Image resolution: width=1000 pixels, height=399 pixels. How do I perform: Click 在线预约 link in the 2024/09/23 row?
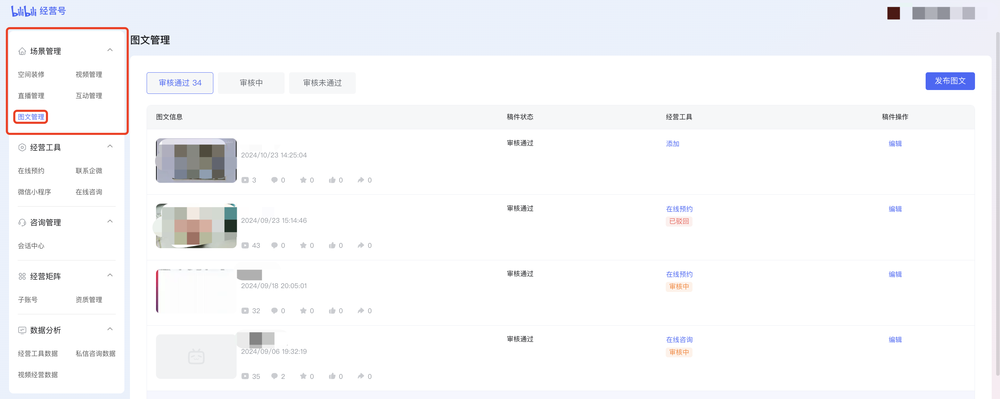pos(679,209)
